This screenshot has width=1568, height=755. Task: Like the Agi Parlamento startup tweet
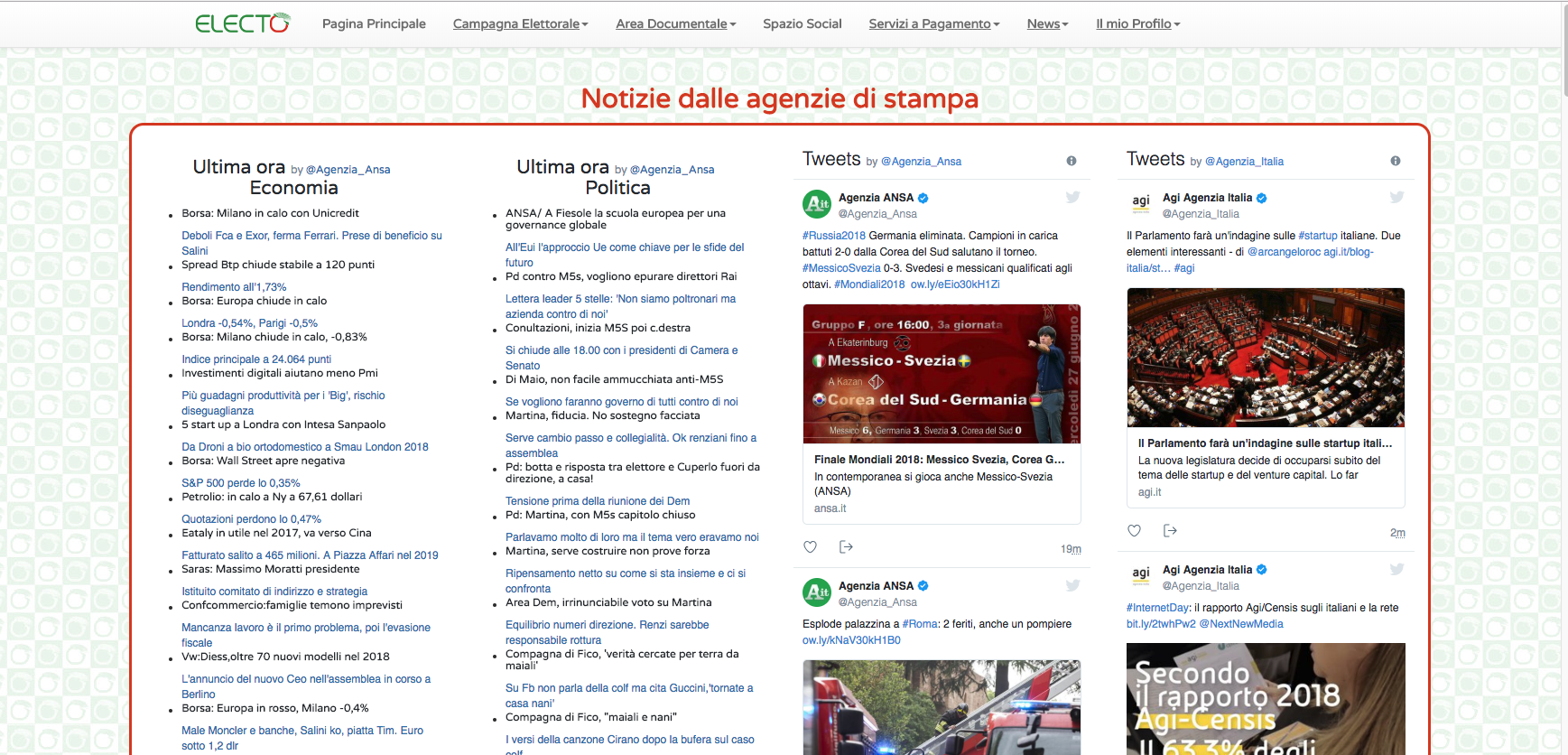[x=1135, y=530]
